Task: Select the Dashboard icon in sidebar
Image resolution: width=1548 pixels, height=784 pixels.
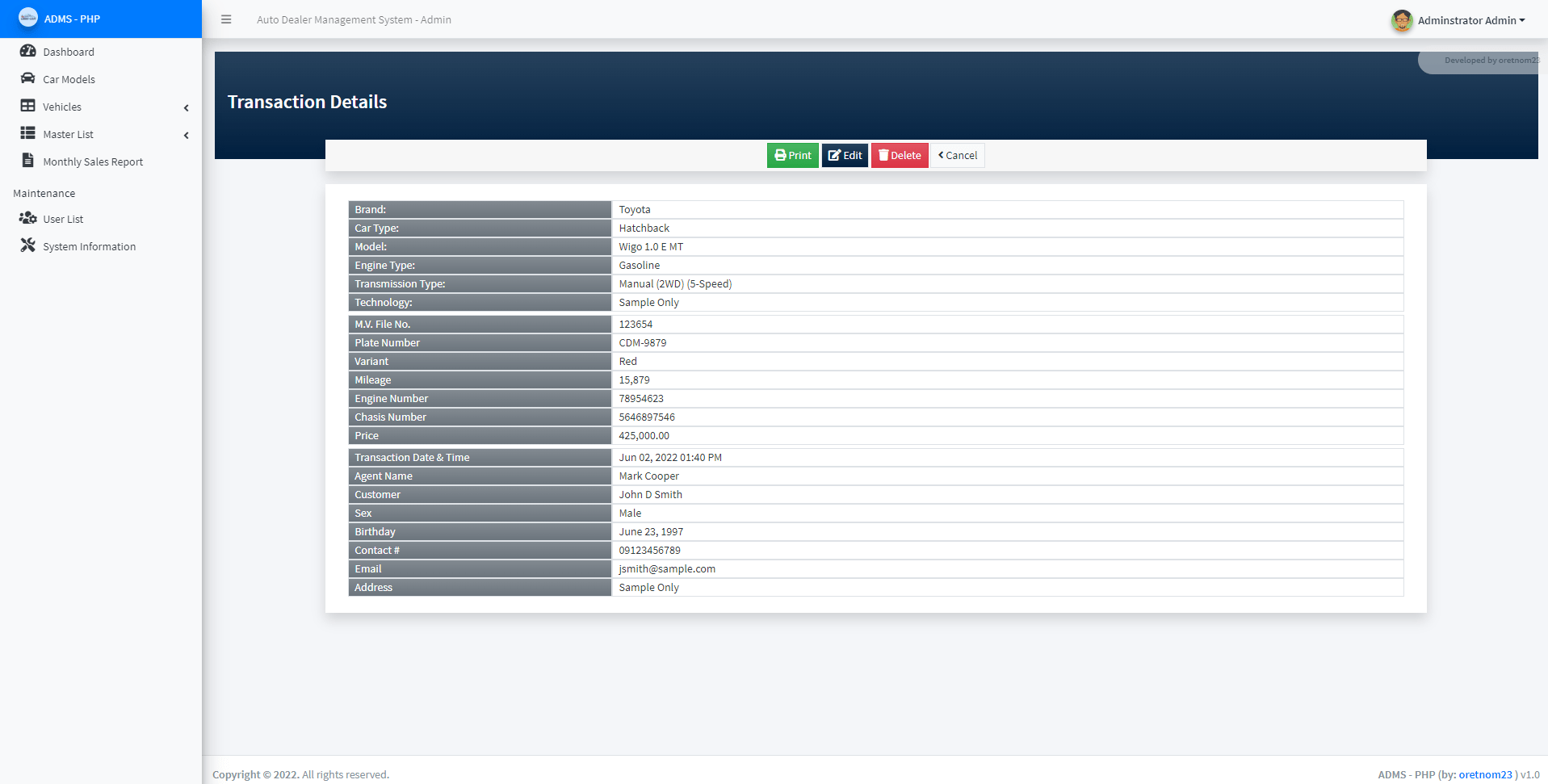Action: pos(27,51)
